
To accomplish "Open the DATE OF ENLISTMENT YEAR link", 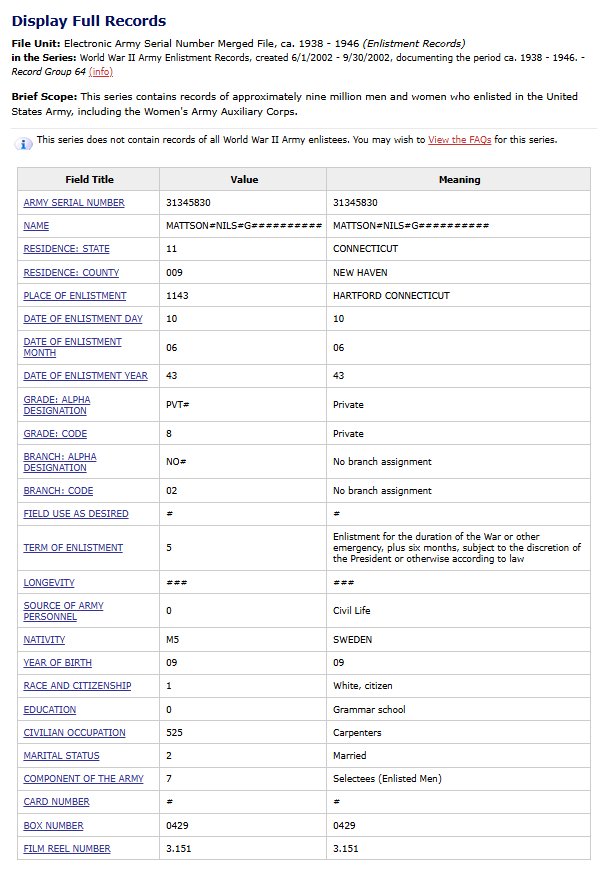I will [x=87, y=376].
